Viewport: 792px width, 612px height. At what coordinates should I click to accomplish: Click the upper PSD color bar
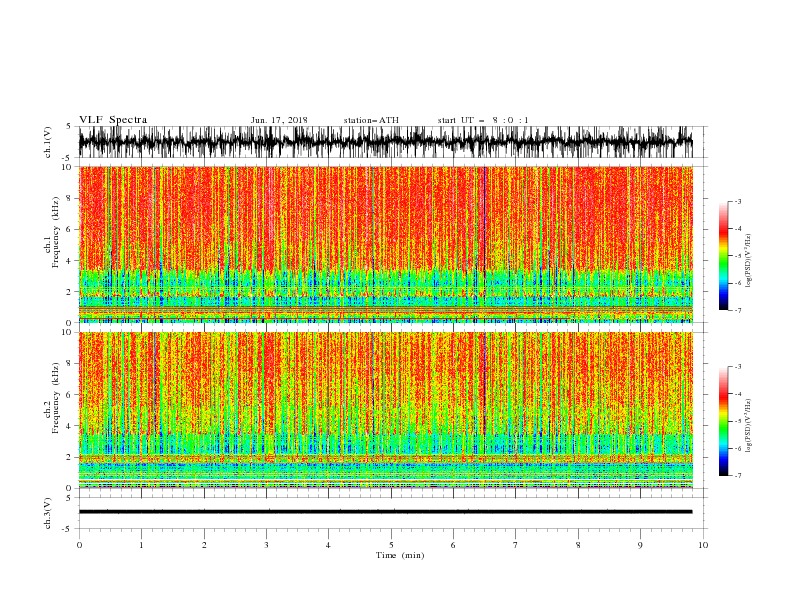point(723,256)
